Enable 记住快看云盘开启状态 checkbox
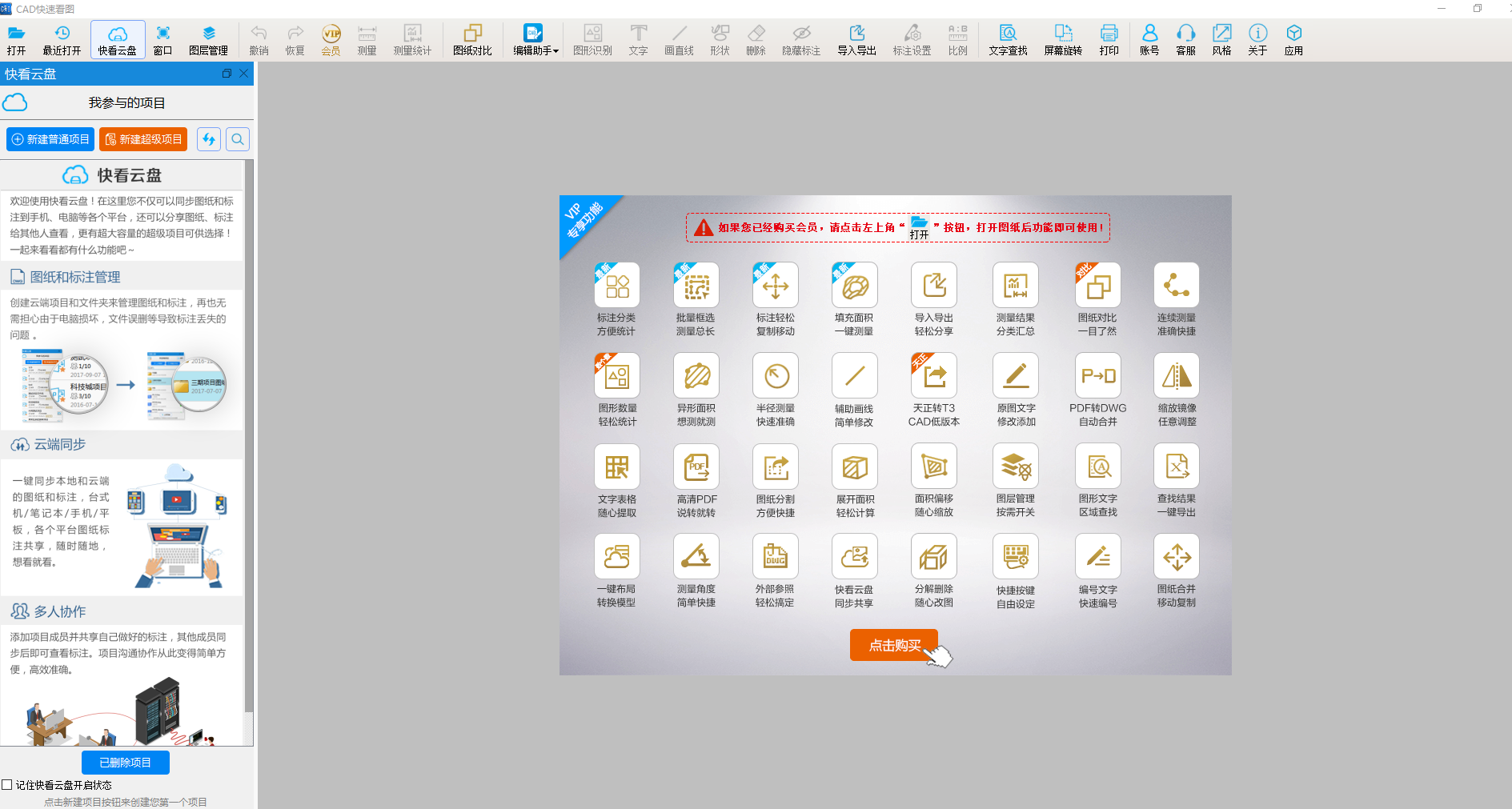 point(7,785)
